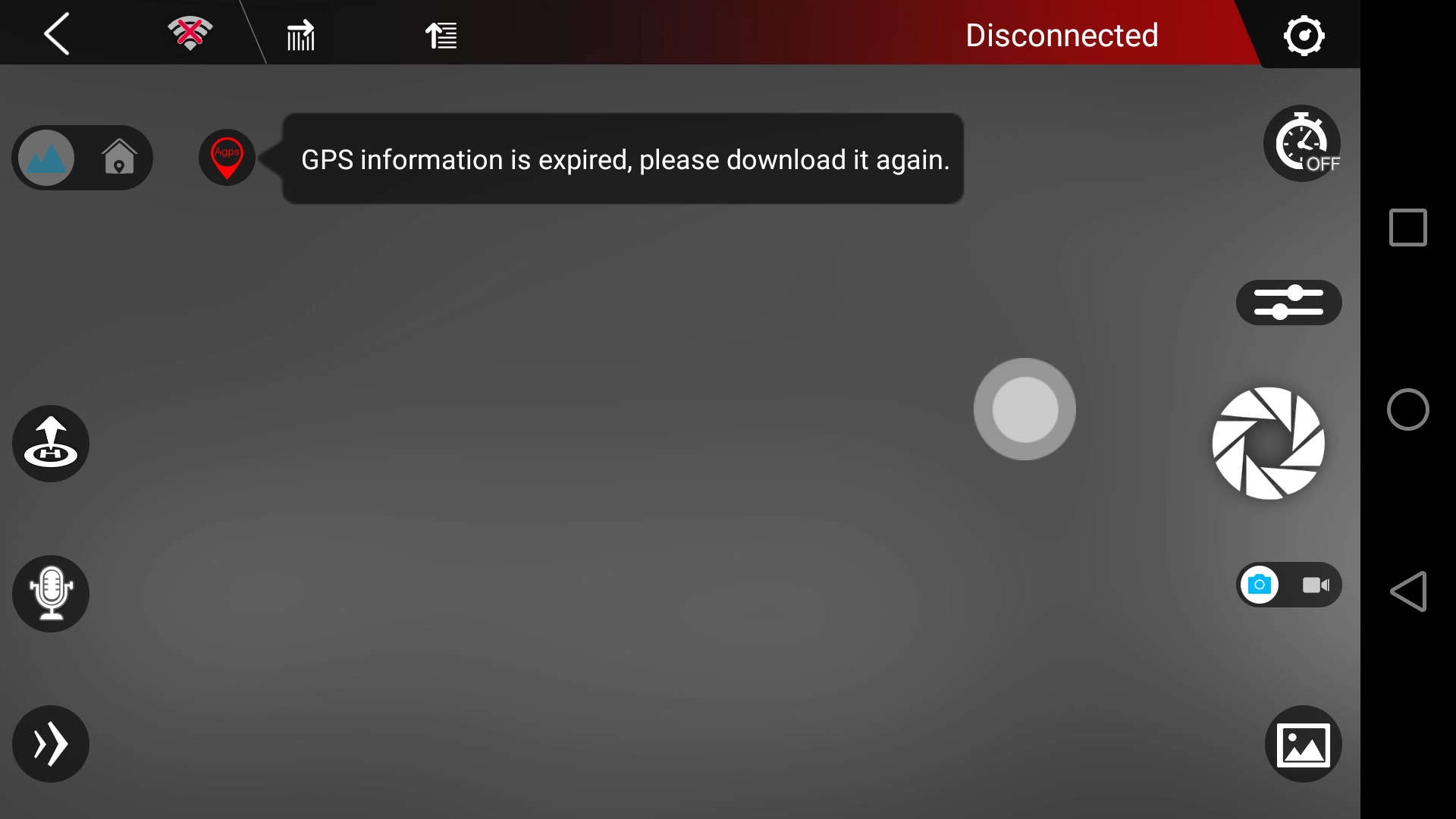The image size is (1456, 819).
Task: Touch the virtual joystick control knob
Action: point(1025,409)
